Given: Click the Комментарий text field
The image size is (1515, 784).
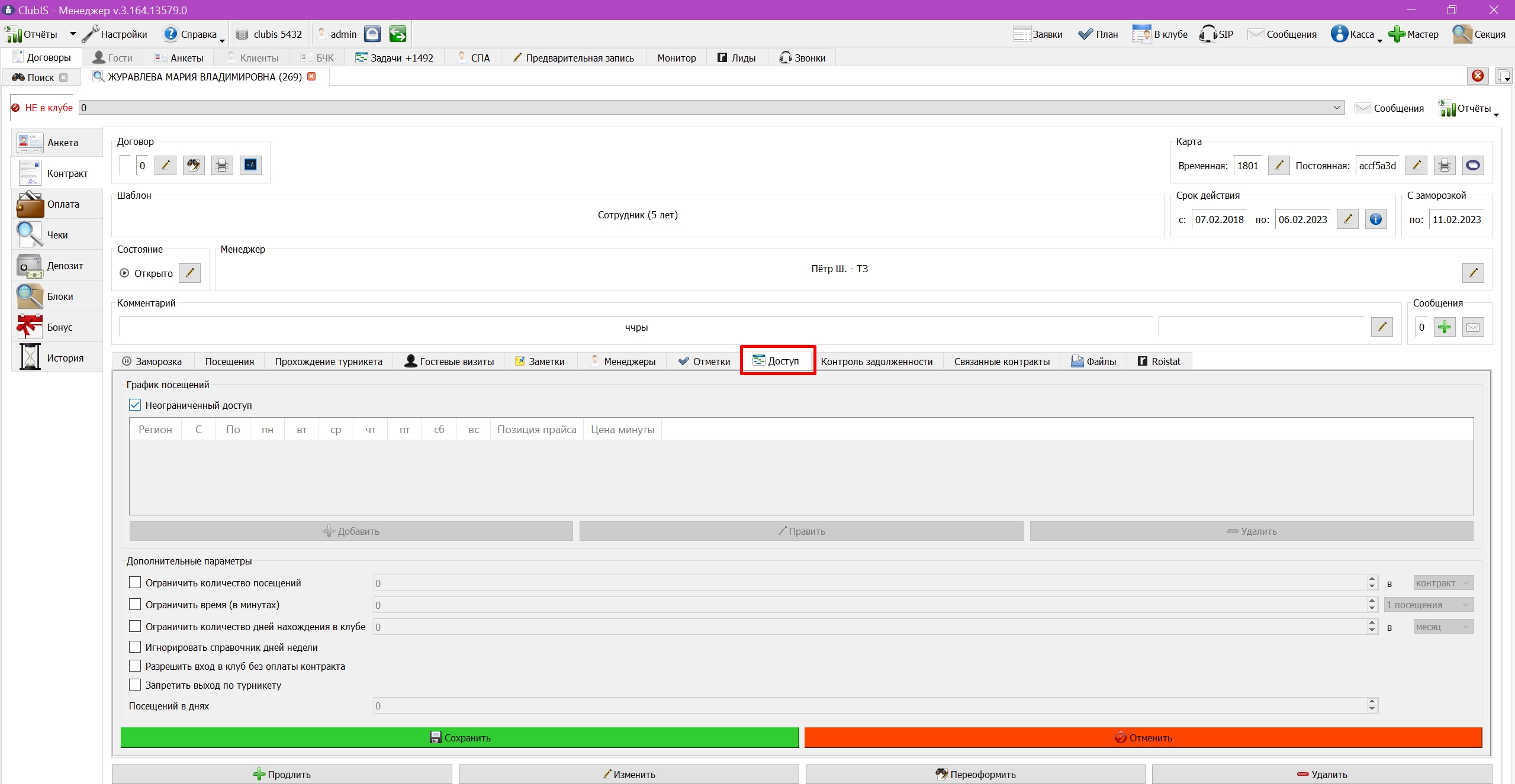Looking at the screenshot, I should [636, 327].
